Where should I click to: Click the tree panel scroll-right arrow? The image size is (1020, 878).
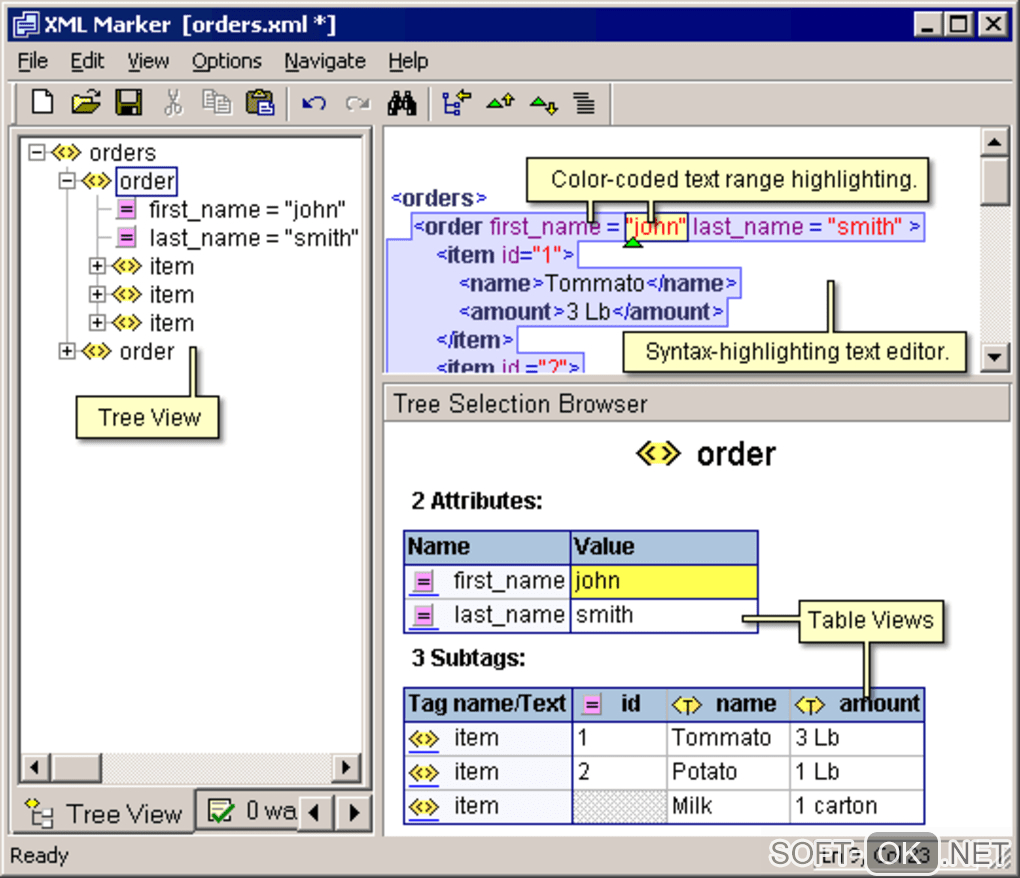346,767
